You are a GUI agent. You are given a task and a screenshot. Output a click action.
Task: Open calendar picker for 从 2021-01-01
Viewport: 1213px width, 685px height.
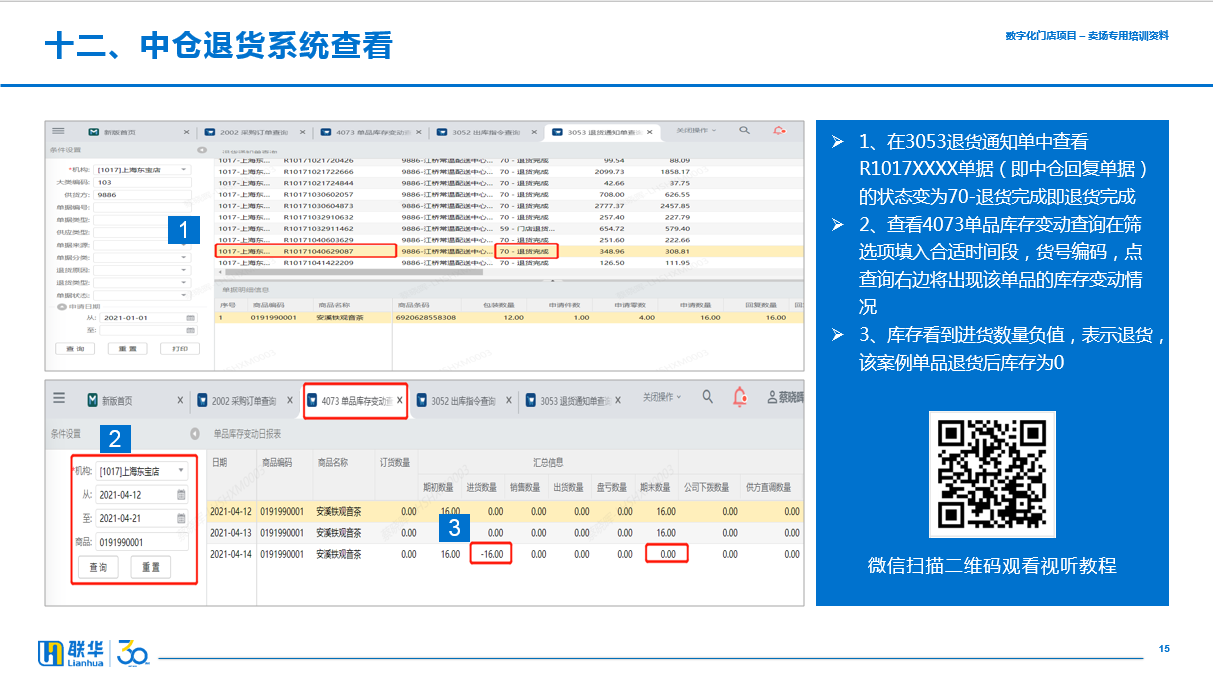tap(189, 317)
